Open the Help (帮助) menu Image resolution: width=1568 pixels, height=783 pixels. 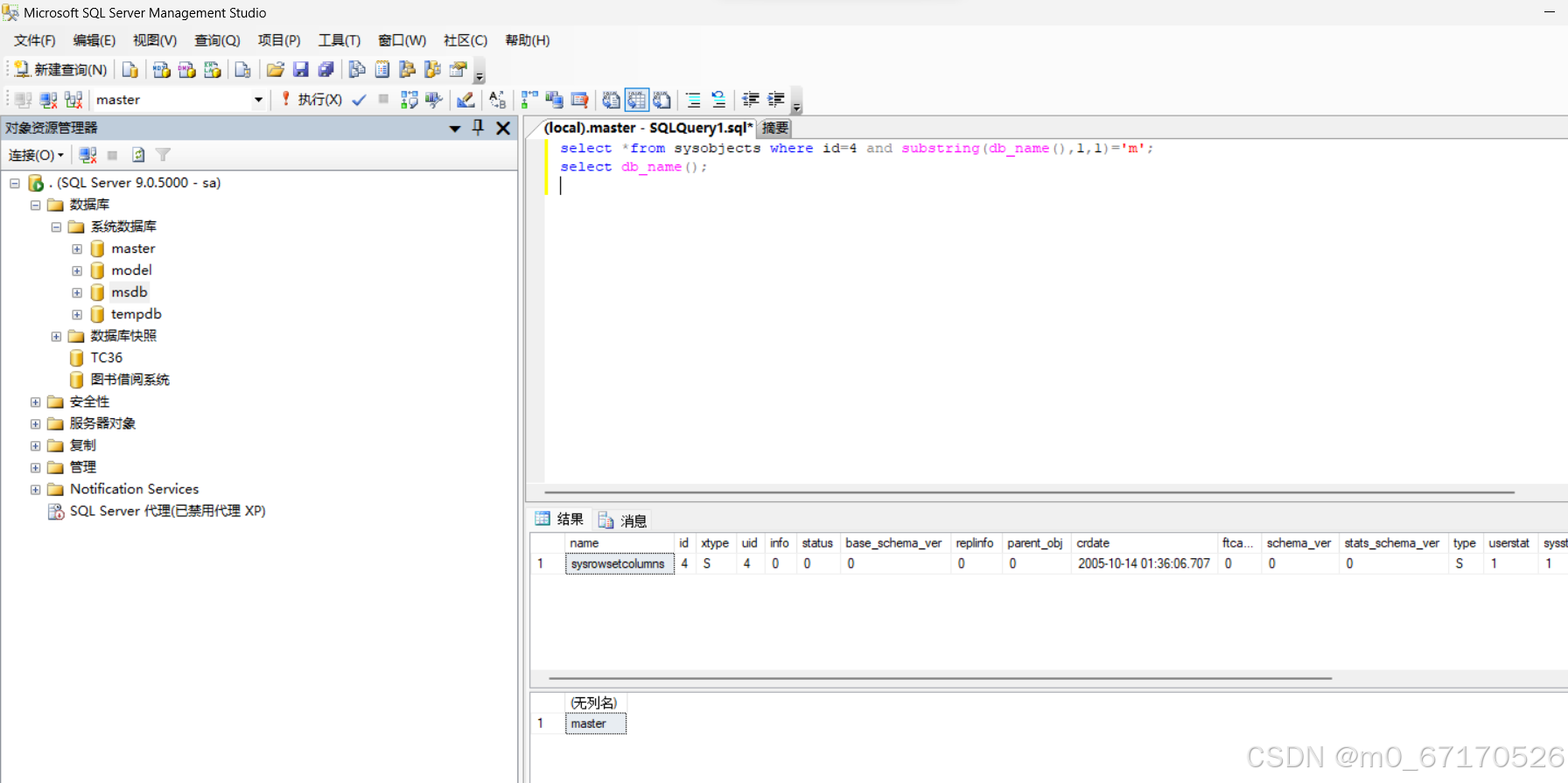(528, 40)
